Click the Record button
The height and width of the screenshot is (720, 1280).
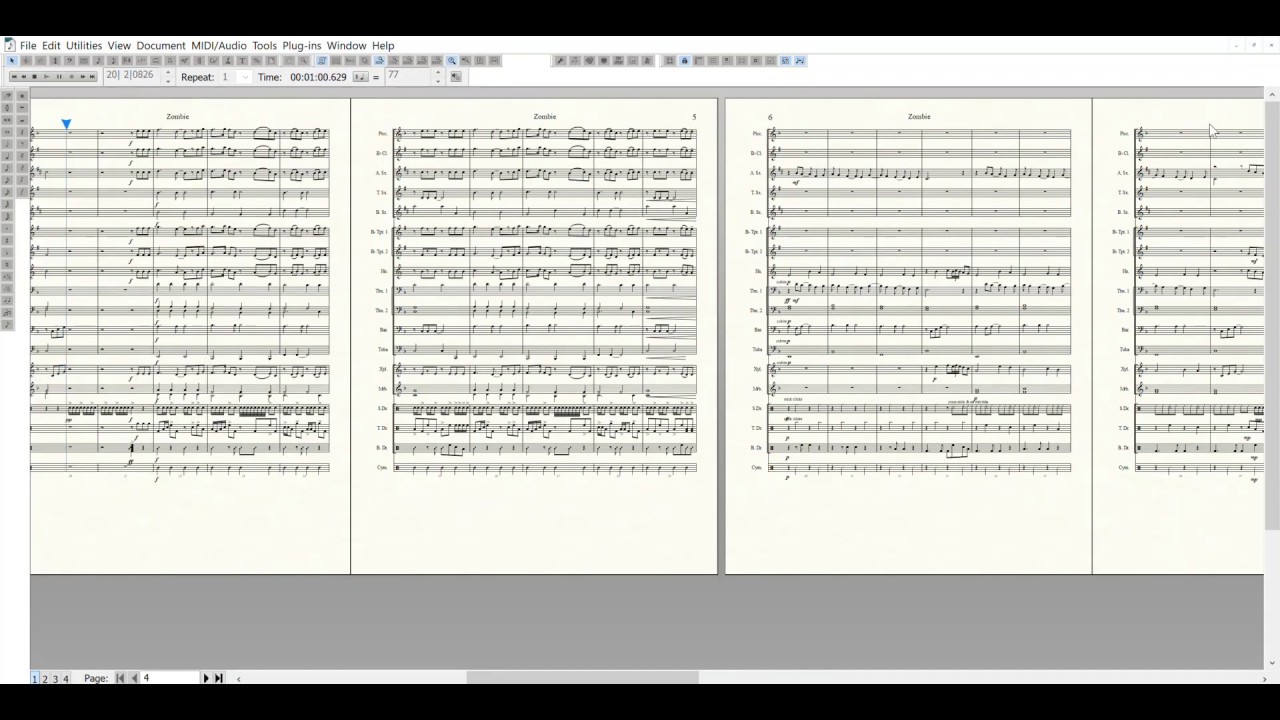tap(71, 76)
